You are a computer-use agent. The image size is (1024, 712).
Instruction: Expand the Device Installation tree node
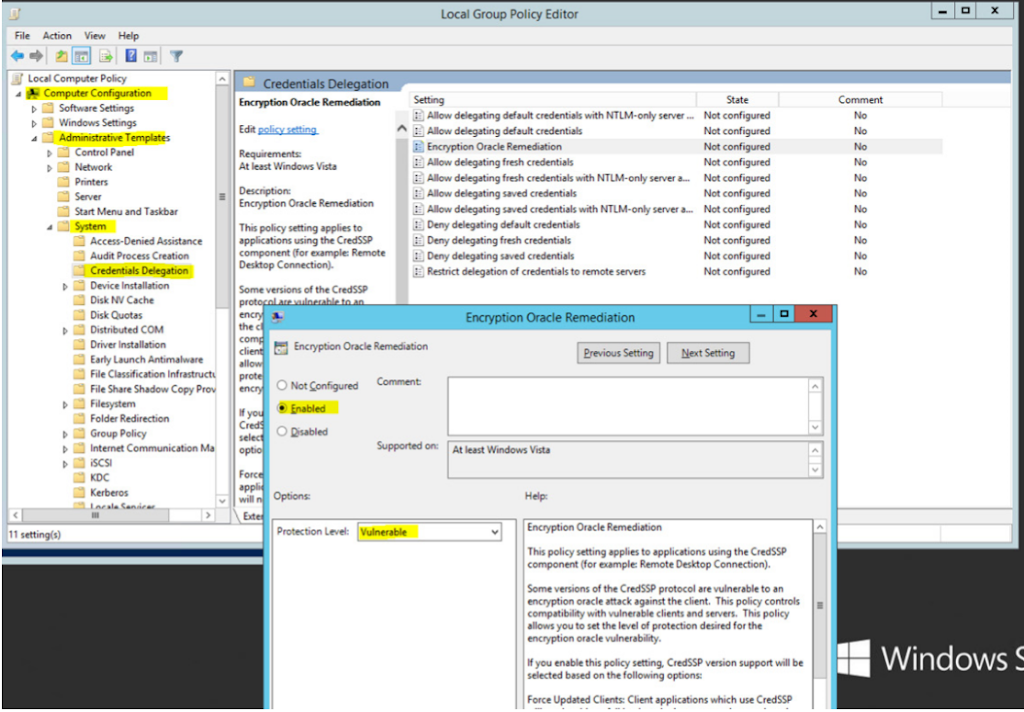65,286
